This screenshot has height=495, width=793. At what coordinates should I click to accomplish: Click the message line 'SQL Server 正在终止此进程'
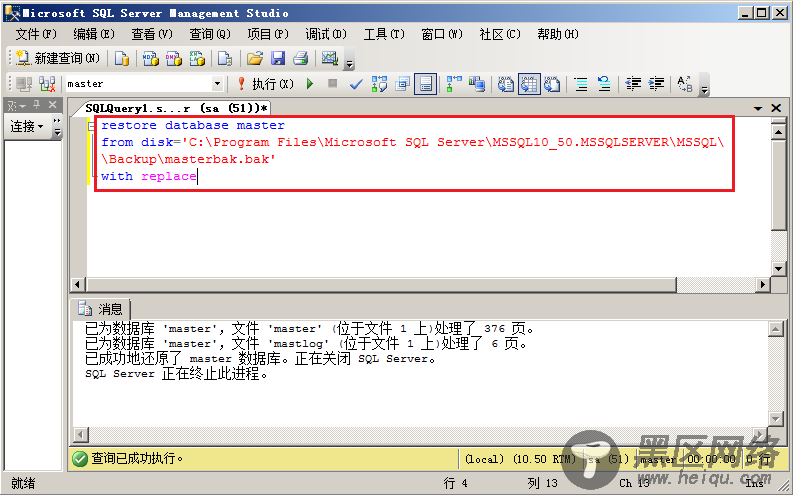[176, 374]
